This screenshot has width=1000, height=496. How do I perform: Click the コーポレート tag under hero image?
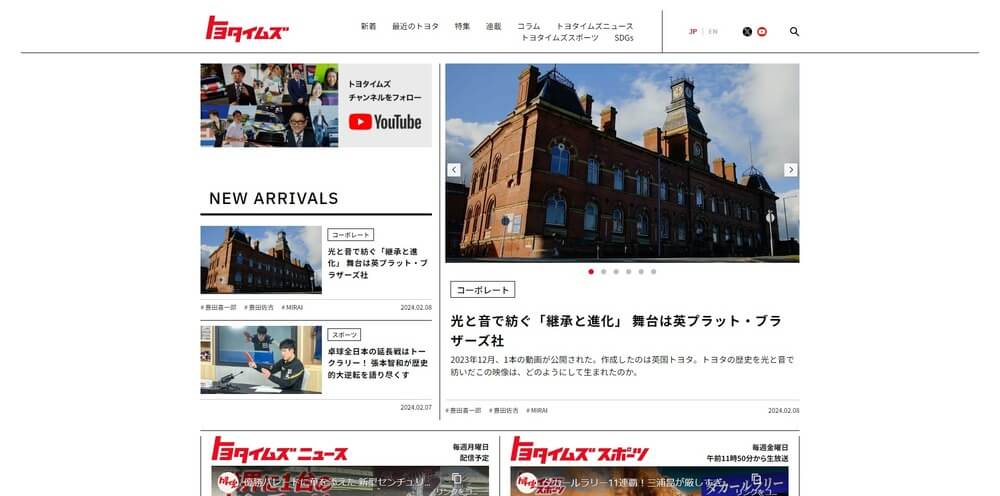pyautogui.click(x=483, y=289)
